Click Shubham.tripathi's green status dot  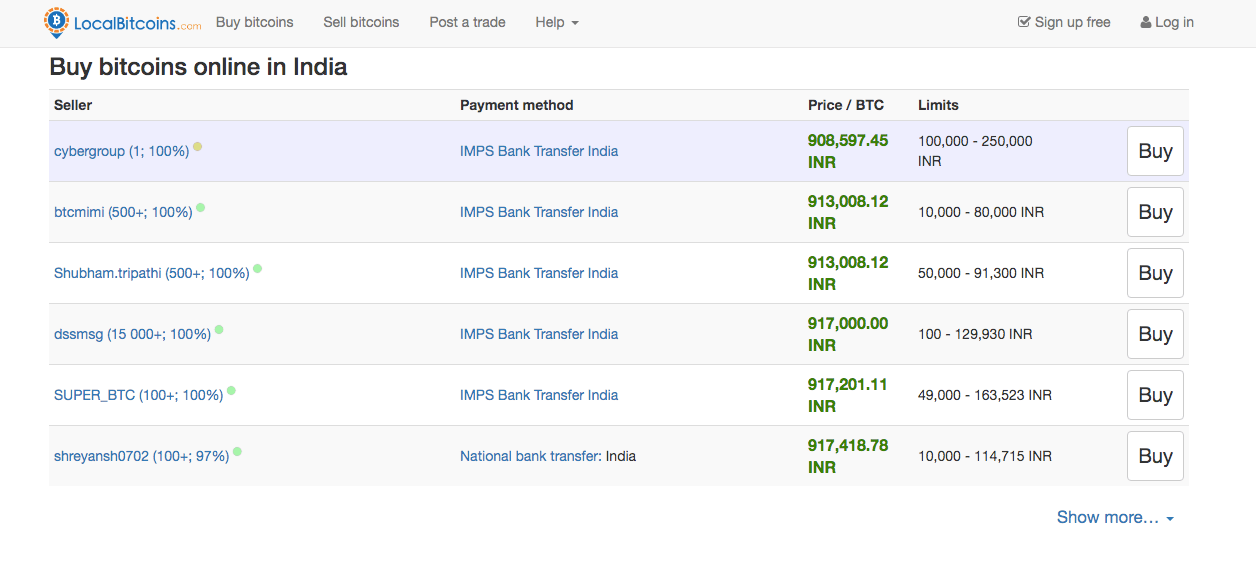point(258,268)
